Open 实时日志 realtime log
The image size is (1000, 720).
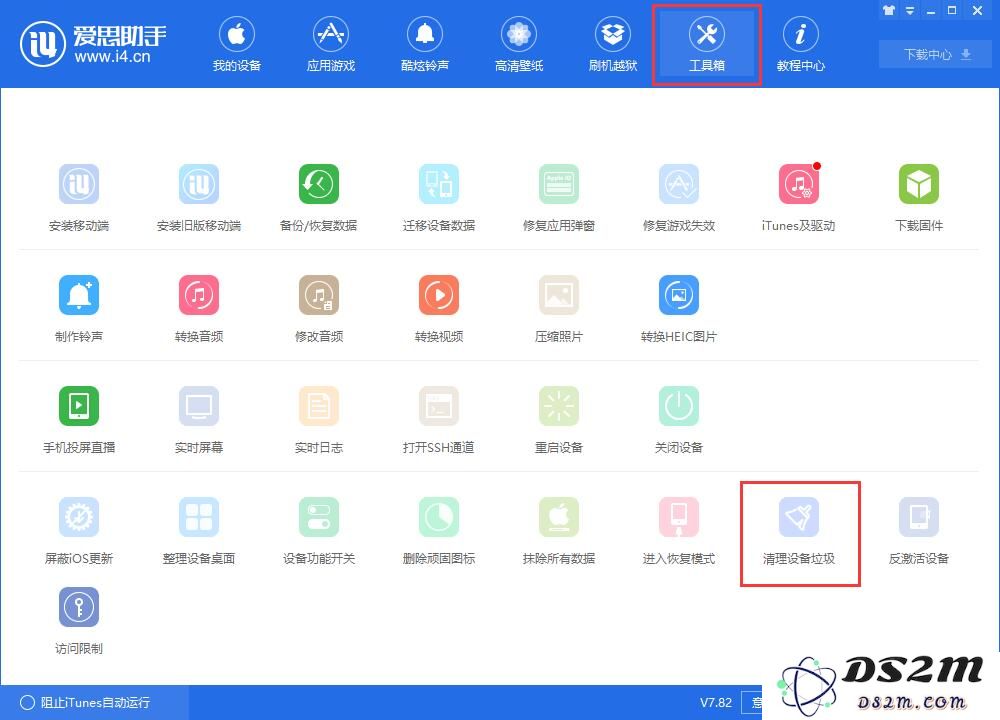point(319,419)
